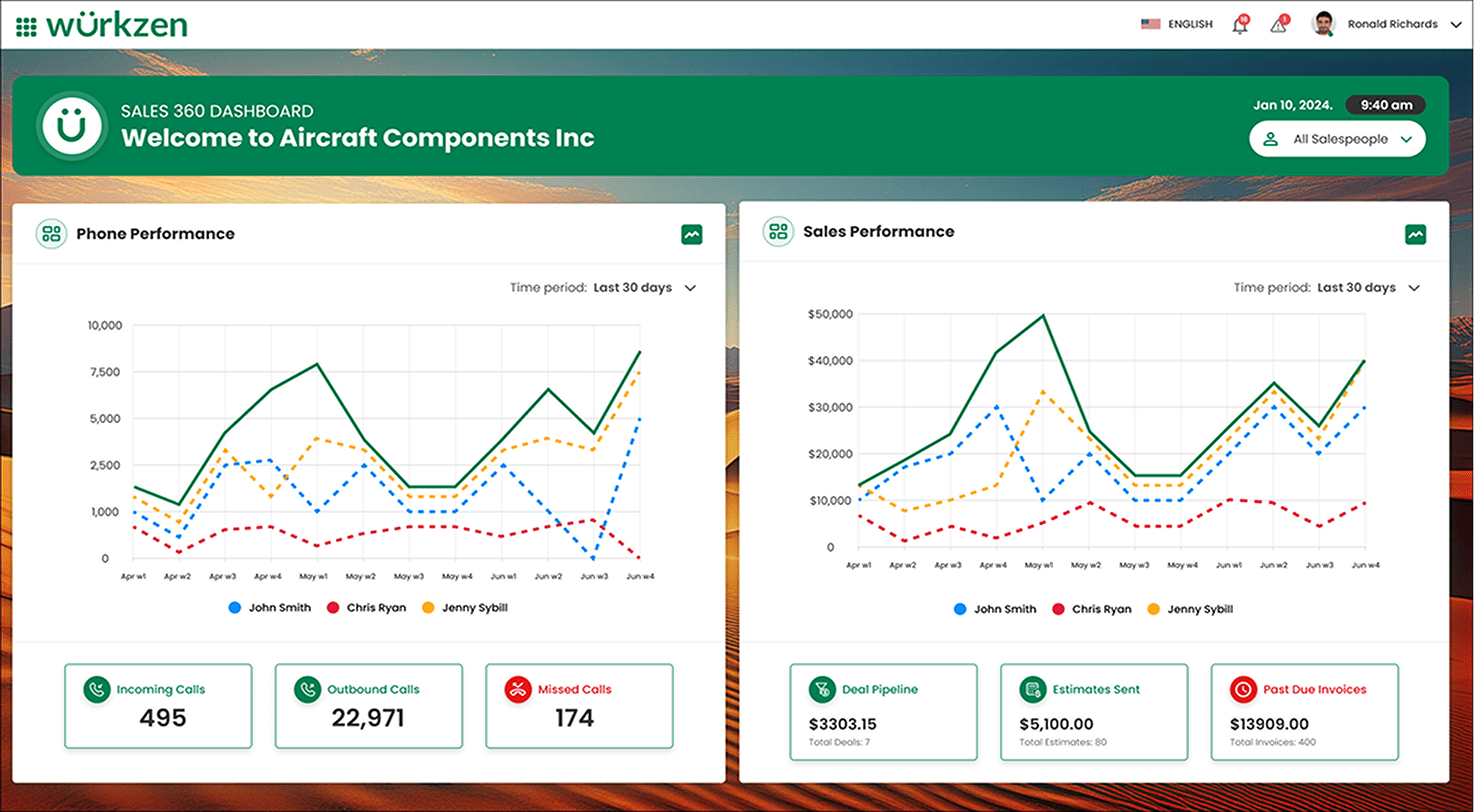The height and width of the screenshot is (812, 1474).
Task: Click the Missed Calls red phone icon
Action: (x=517, y=689)
